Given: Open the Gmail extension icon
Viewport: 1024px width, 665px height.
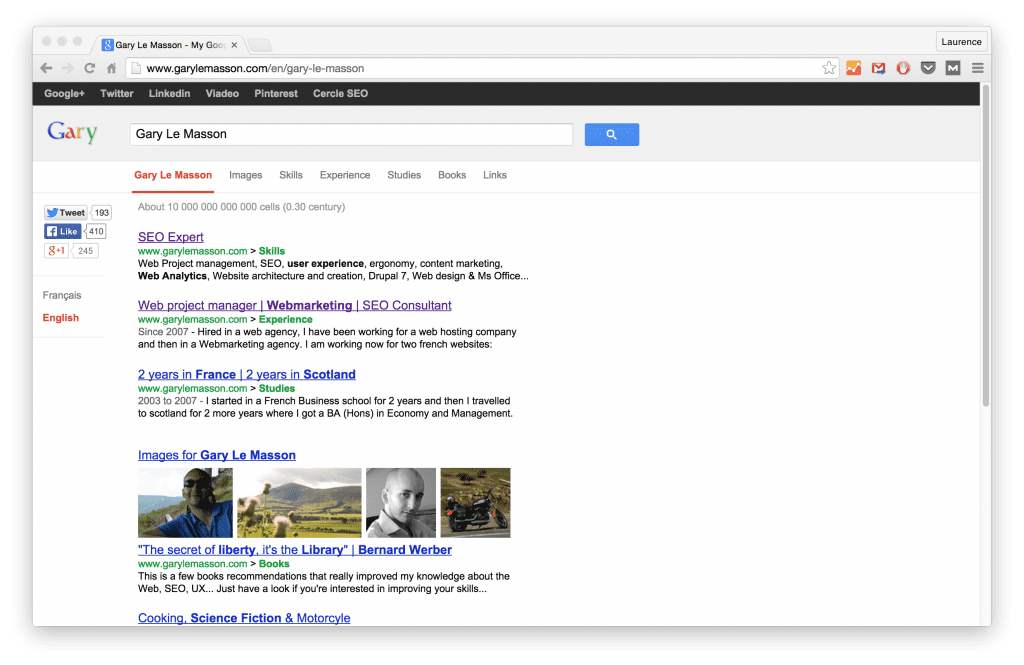Looking at the screenshot, I should click(x=878, y=68).
